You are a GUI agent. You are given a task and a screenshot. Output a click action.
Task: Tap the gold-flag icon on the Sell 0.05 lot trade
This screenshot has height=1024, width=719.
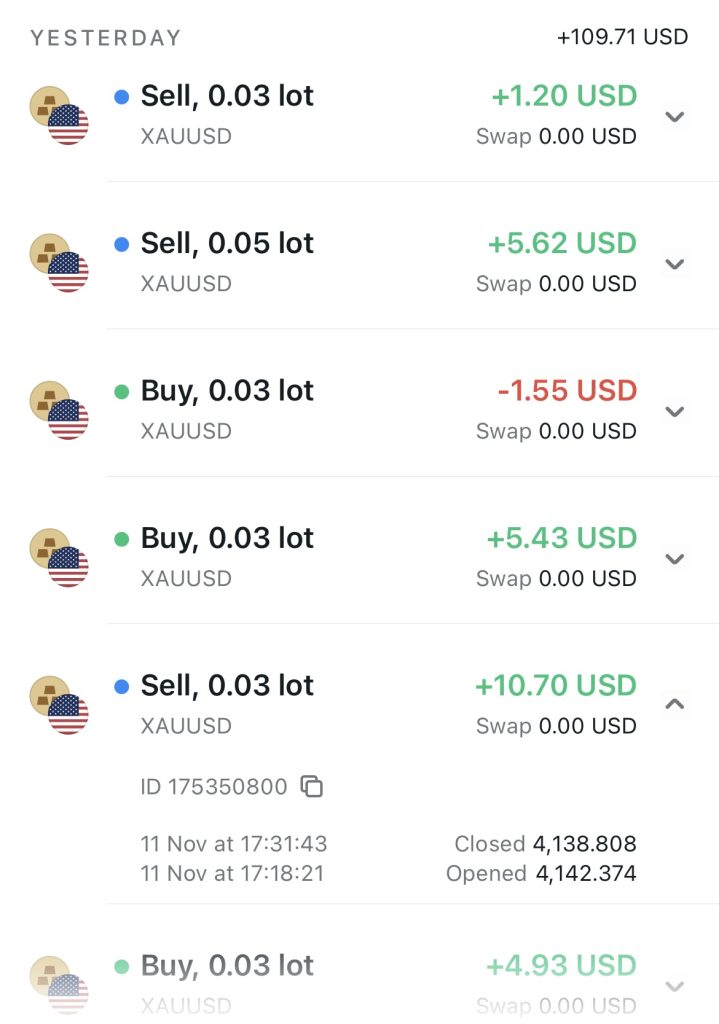[59, 262]
